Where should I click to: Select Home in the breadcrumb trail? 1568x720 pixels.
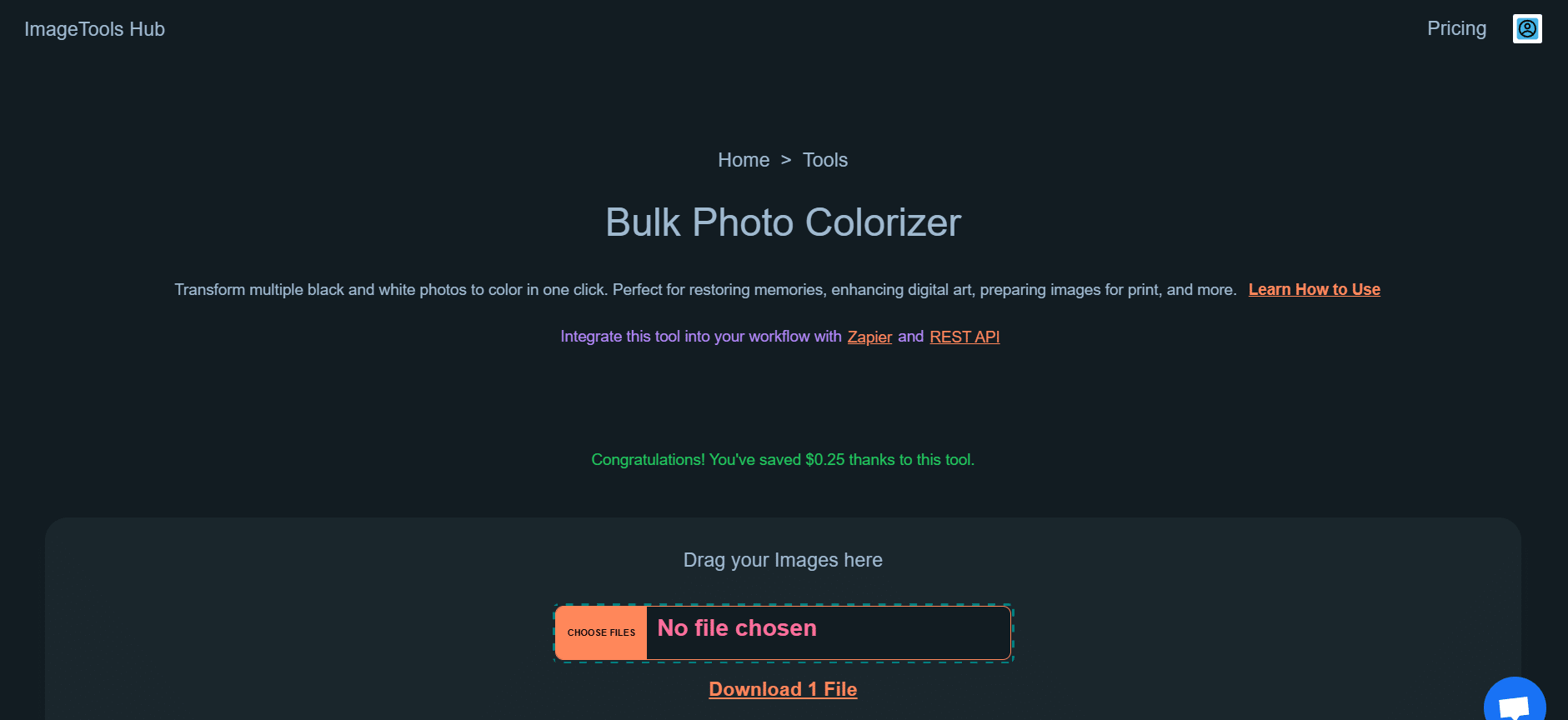click(743, 159)
